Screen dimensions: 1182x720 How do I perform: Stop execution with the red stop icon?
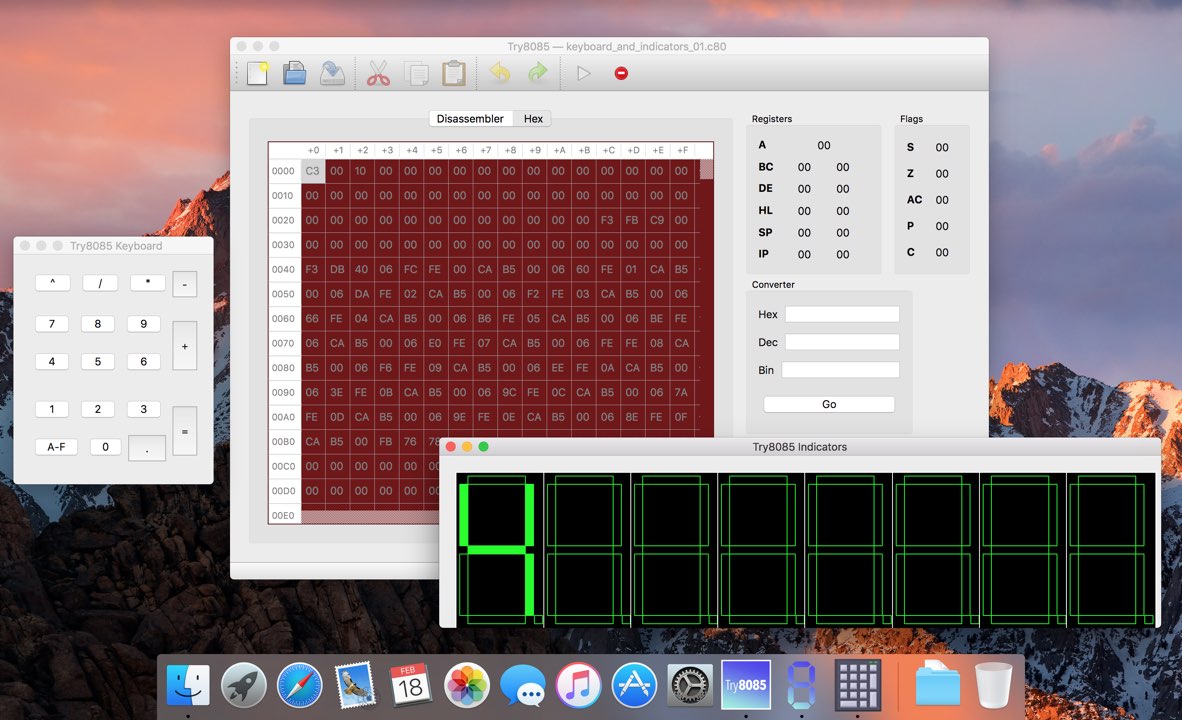[621, 73]
